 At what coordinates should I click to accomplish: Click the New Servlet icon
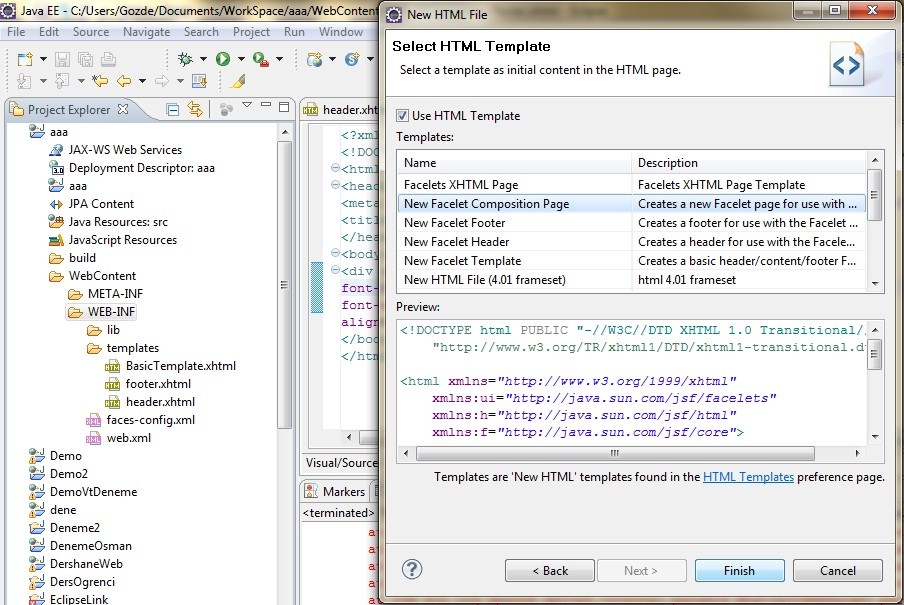point(352,59)
